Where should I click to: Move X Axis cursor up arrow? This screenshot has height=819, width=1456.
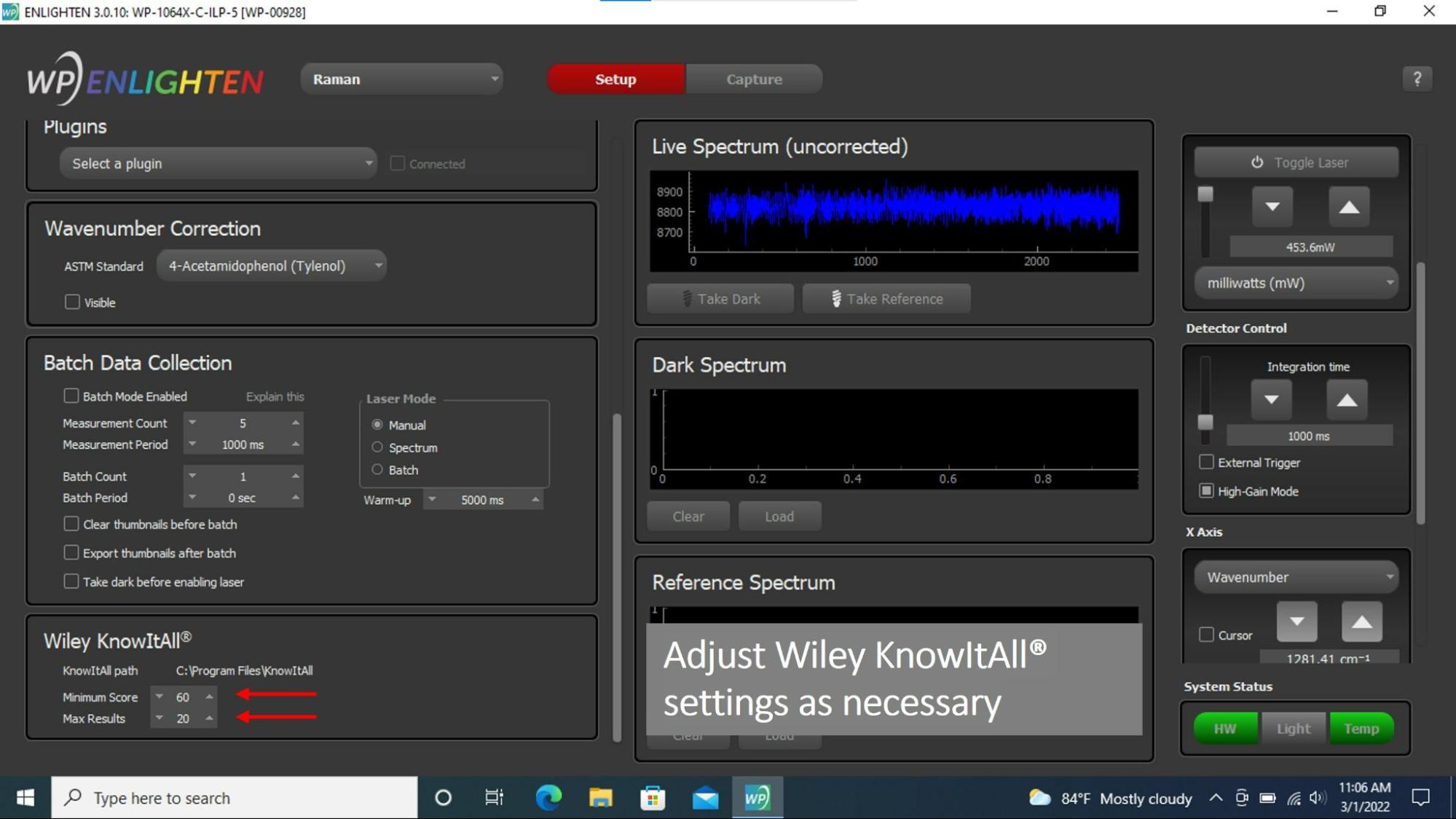coord(1361,622)
